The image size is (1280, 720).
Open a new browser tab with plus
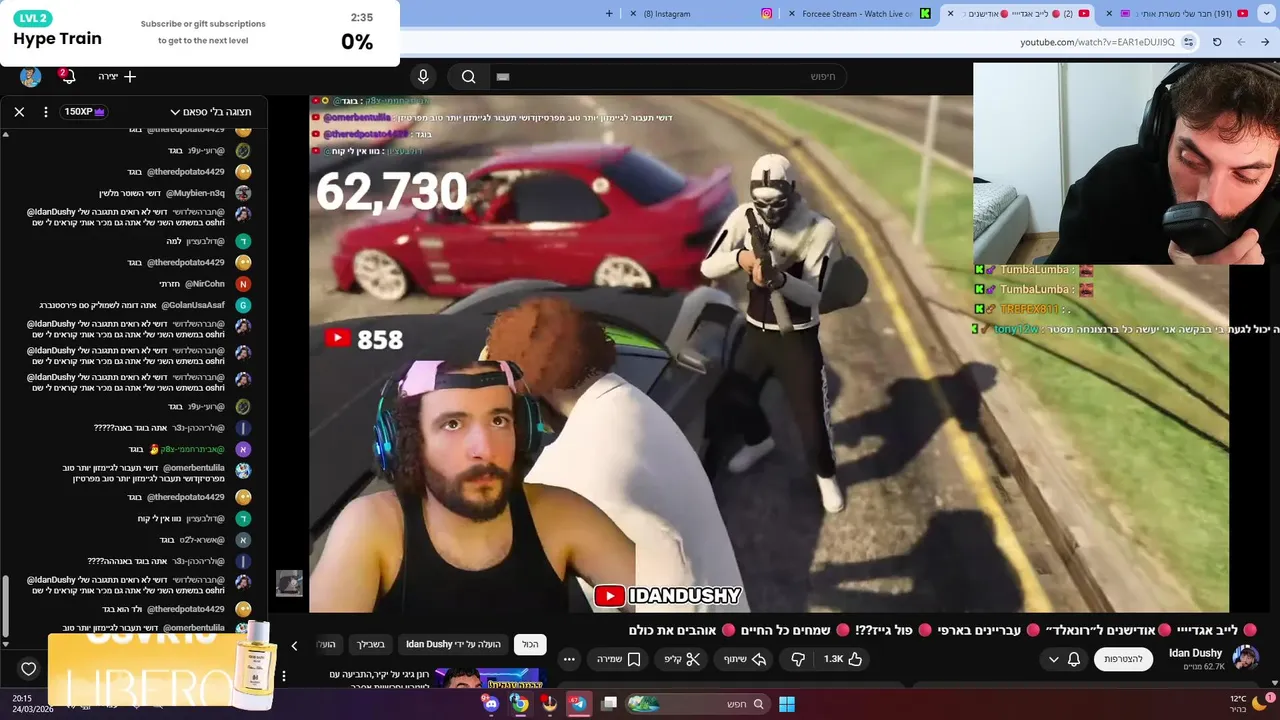tap(609, 13)
